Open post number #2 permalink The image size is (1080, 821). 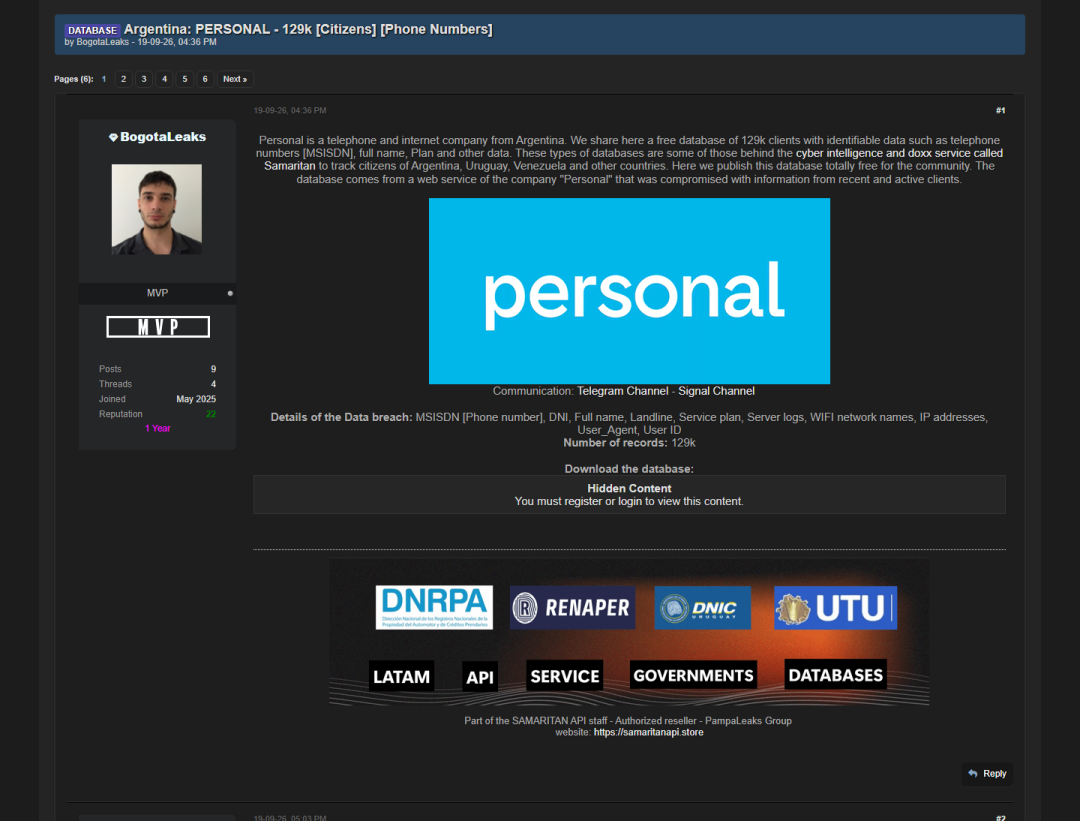pos(1000,818)
